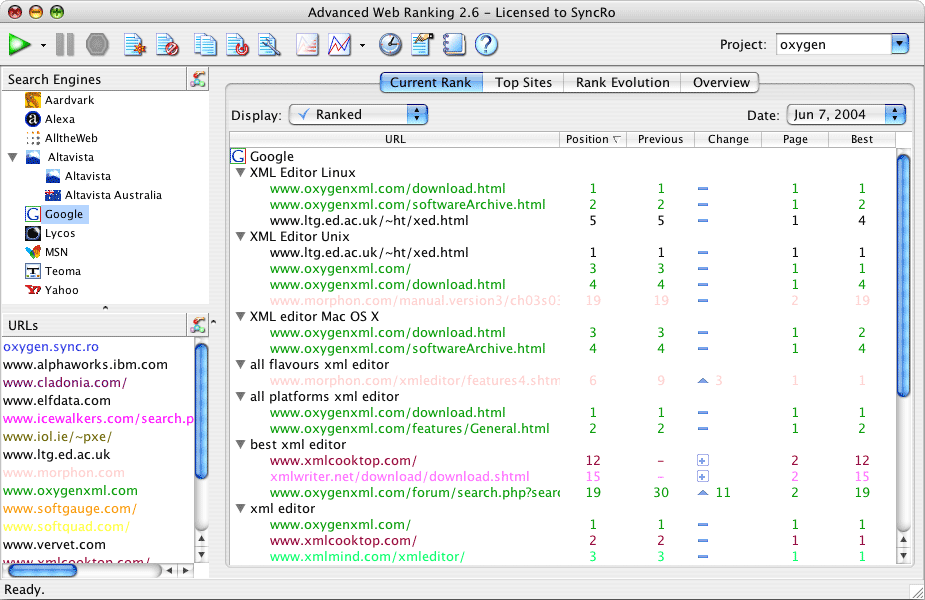925x600 pixels.
Task: Click the duplicate project documents icon
Action: (x=205, y=45)
